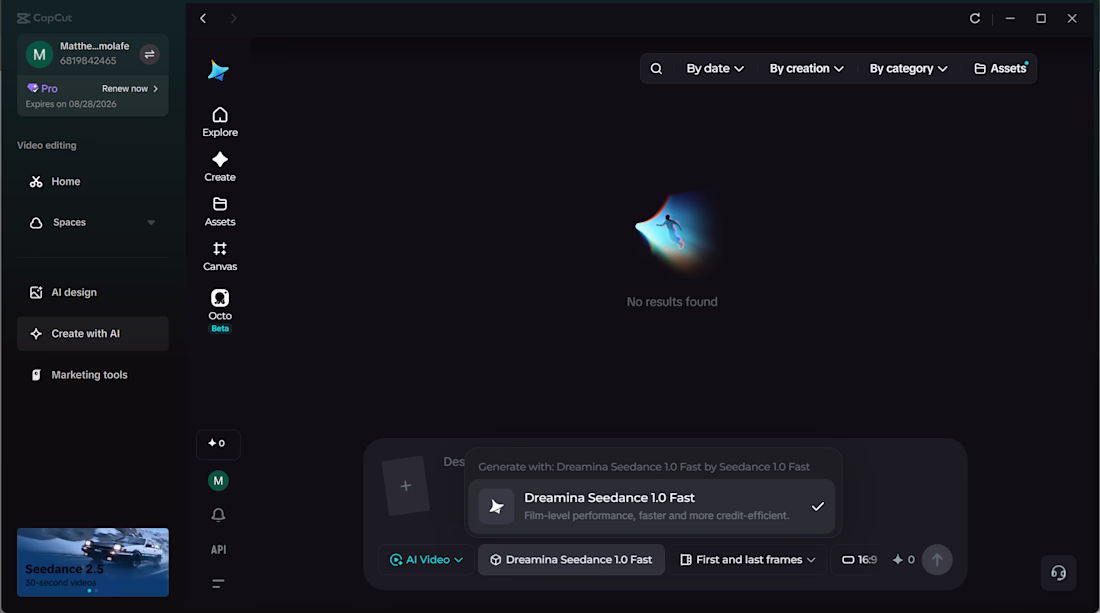Open Marketing tools

click(93, 375)
